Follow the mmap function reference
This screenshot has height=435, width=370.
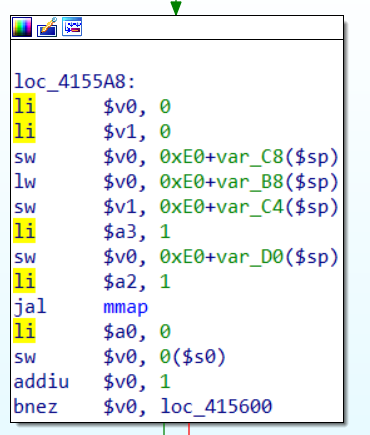(126, 307)
